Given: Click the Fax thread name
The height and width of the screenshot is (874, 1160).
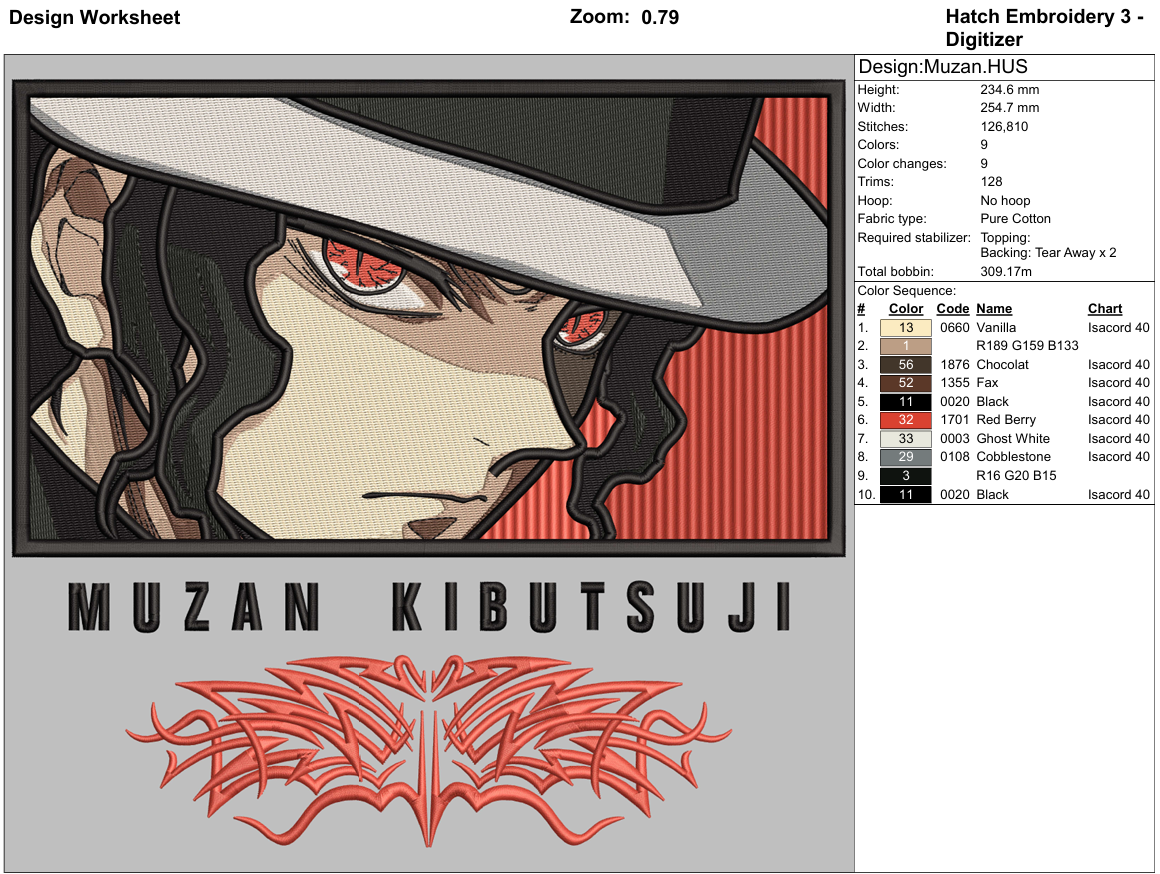Looking at the screenshot, I should 987,383.
